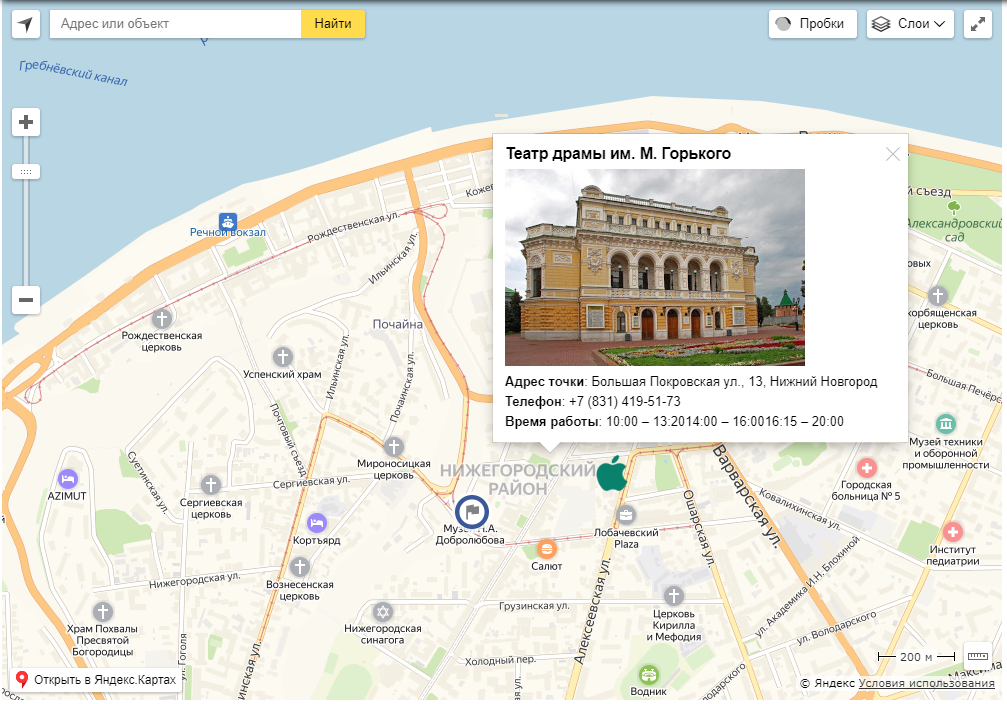Viewport: 1007px width, 704px height.
Task: Click the AZIMUT hotel marker icon
Action: pyautogui.click(x=68, y=479)
